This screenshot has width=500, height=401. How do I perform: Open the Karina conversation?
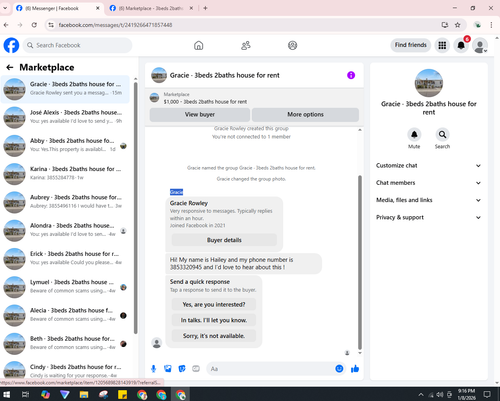(x=65, y=174)
